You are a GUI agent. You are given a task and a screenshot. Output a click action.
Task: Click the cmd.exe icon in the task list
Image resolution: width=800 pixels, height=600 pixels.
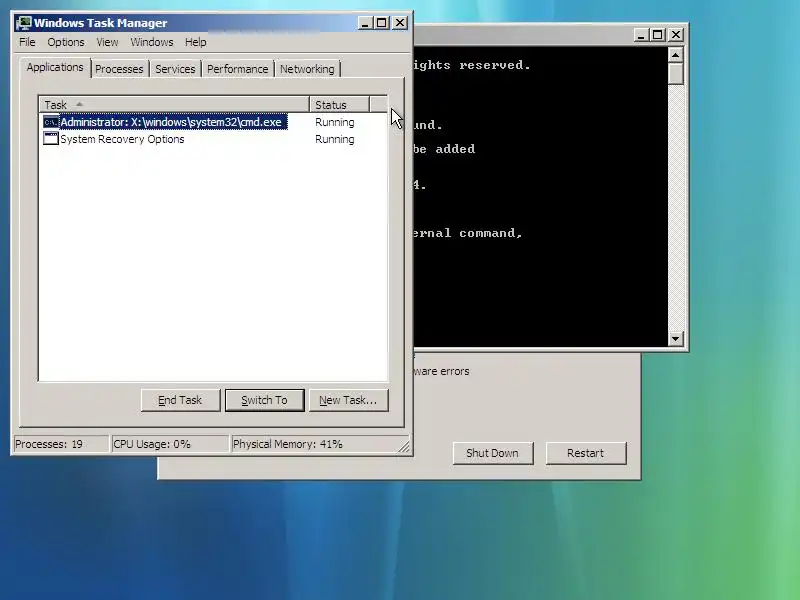point(51,122)
